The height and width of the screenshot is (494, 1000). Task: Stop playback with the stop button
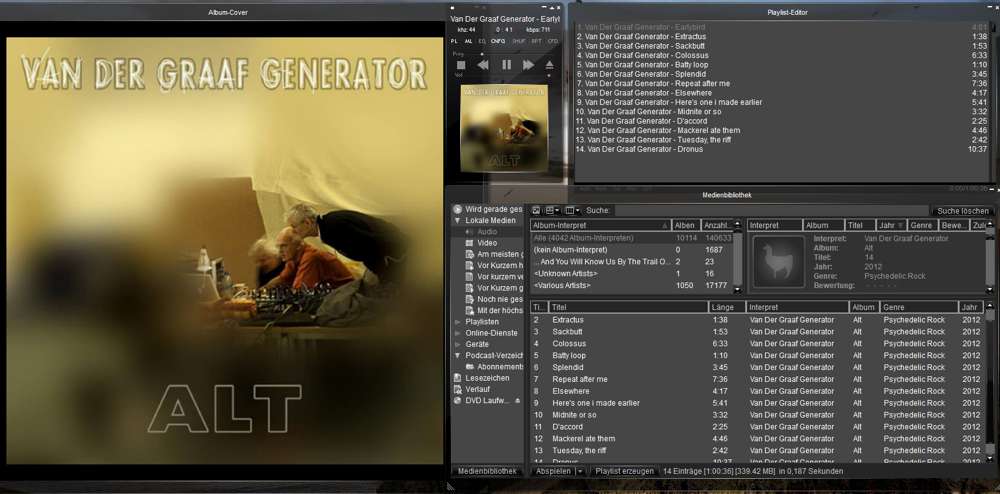point(461,65)
